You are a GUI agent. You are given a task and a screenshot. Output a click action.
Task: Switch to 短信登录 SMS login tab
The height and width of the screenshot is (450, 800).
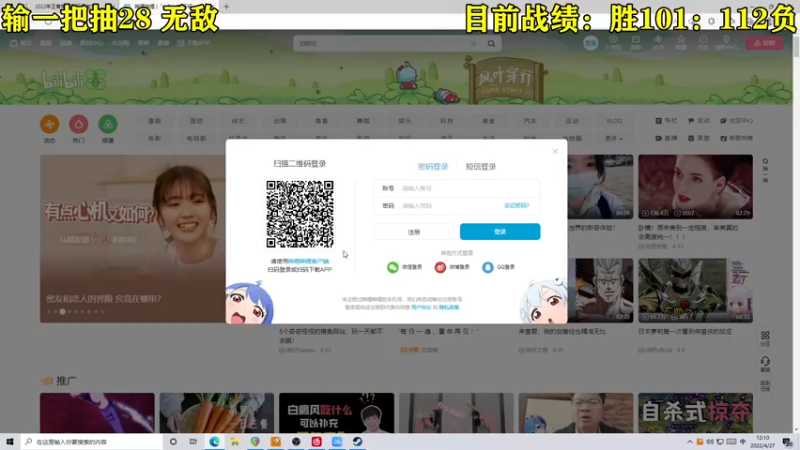481,166
